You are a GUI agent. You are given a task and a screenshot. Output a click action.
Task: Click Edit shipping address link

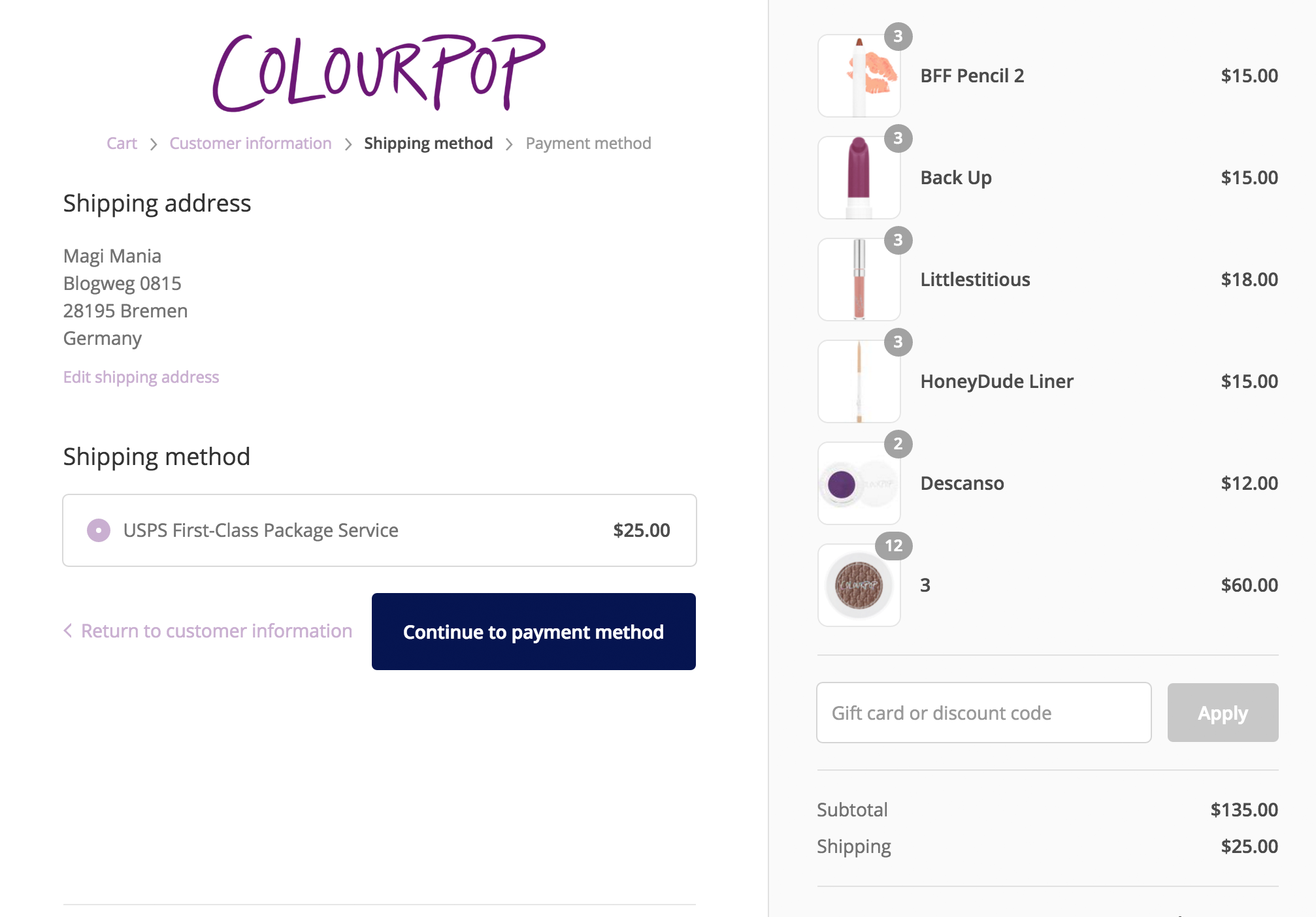pyautogui.click(x=141, y=378)
